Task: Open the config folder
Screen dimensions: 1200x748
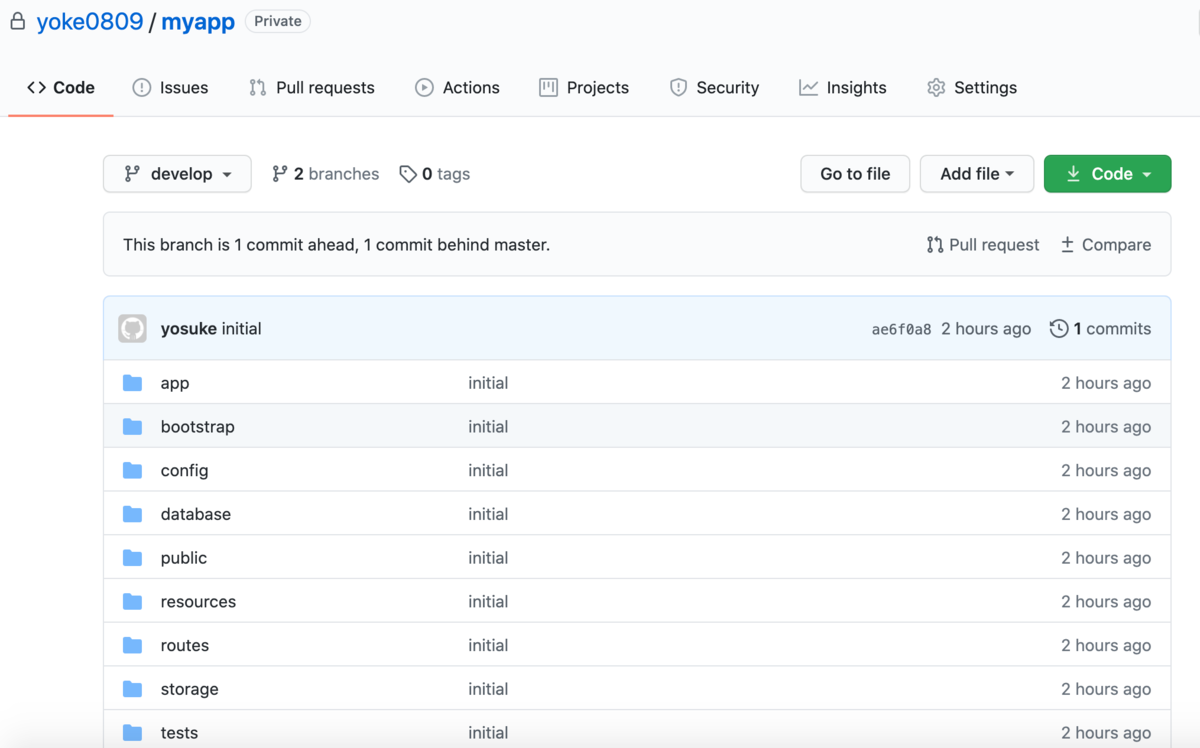Action: pyautogui.click(x=185, y=471)
